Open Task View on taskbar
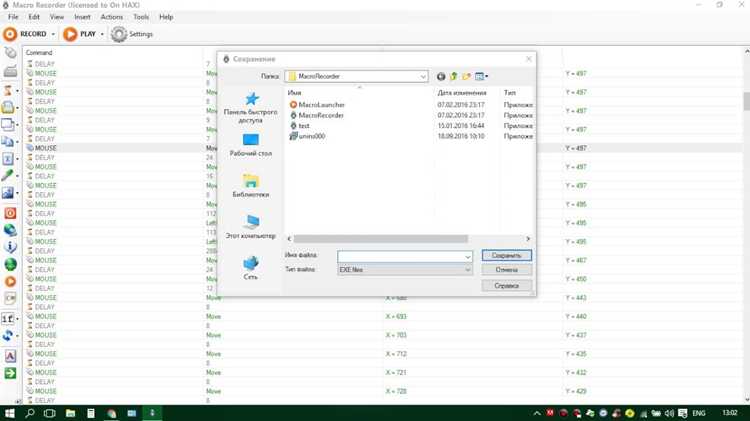The height and width of the screenshot is (421, 750). 50,413
